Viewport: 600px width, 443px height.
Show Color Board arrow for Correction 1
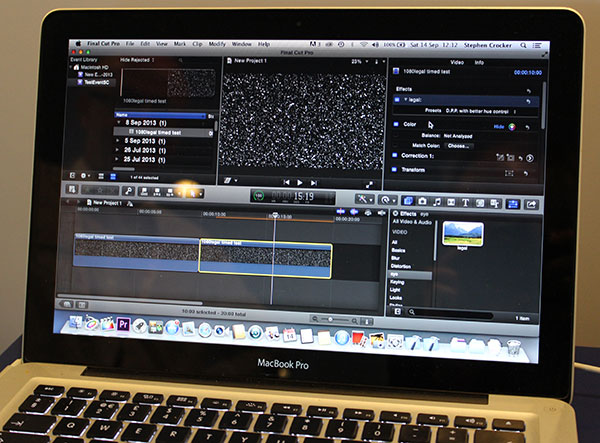pyautogui.click(x=530, y=158)
